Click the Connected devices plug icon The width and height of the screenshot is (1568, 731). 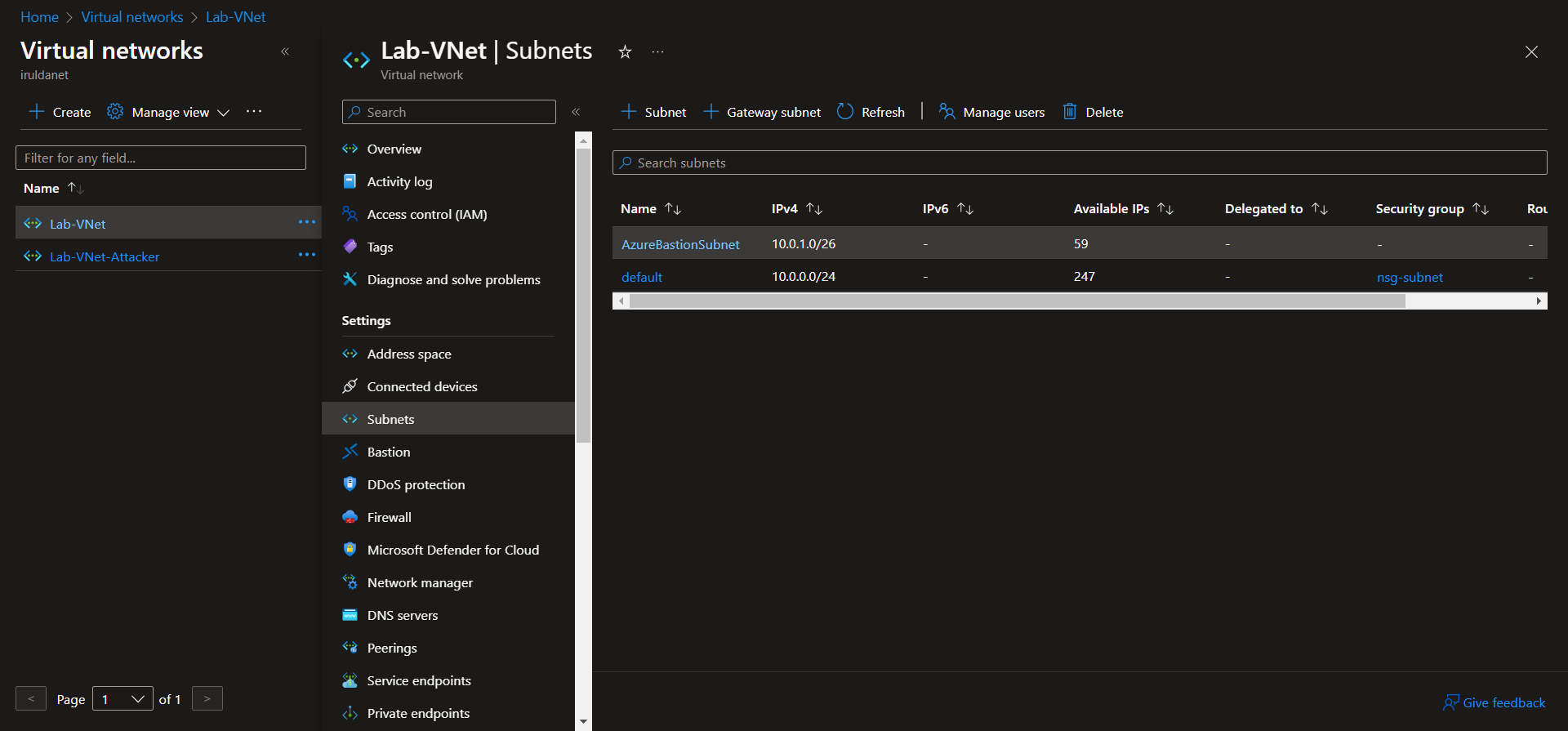[x=350, y=386]
